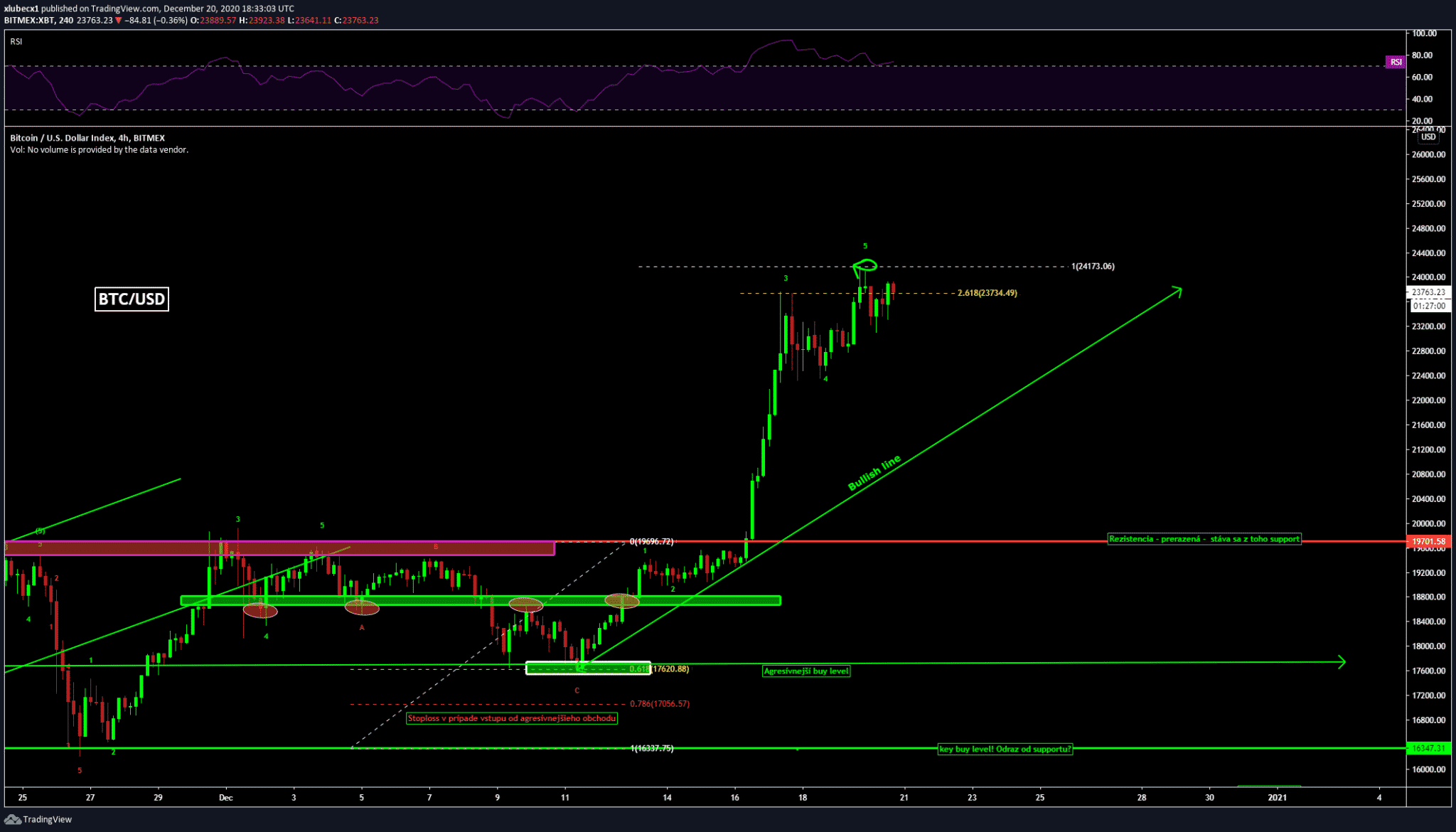This screenshot has height=832, width=1456.
Task: Click the green 16347.31 price axis label
Action: [1428, 748]
